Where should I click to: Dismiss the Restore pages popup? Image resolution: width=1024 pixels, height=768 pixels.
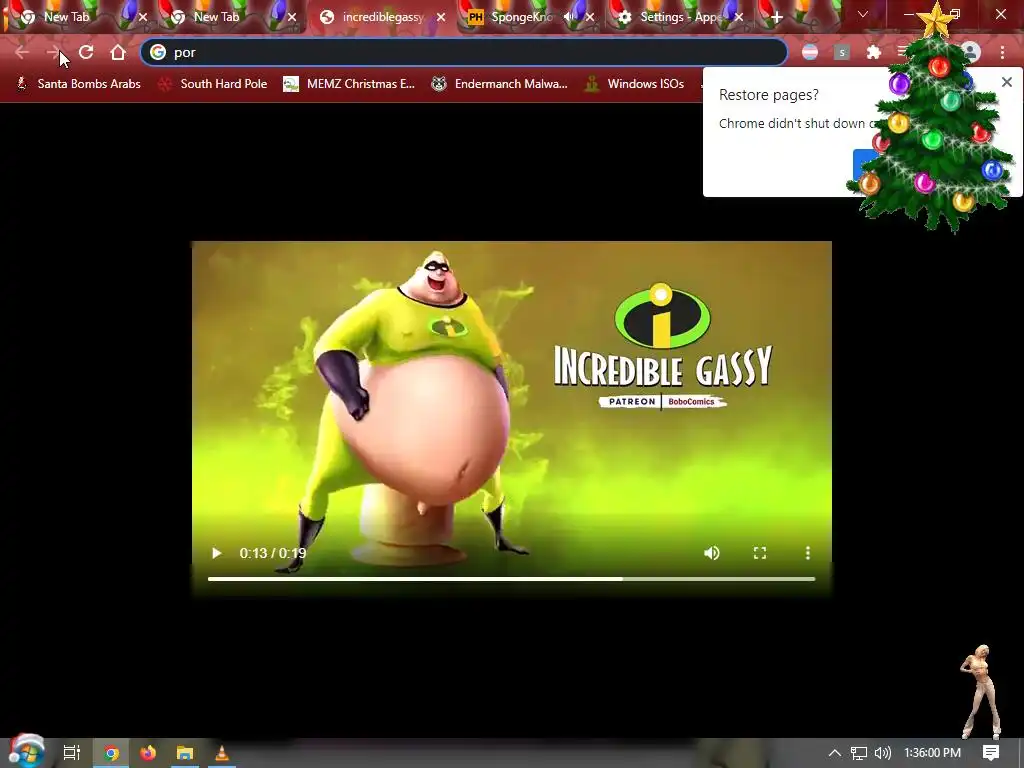click(x=1007, y=82)
